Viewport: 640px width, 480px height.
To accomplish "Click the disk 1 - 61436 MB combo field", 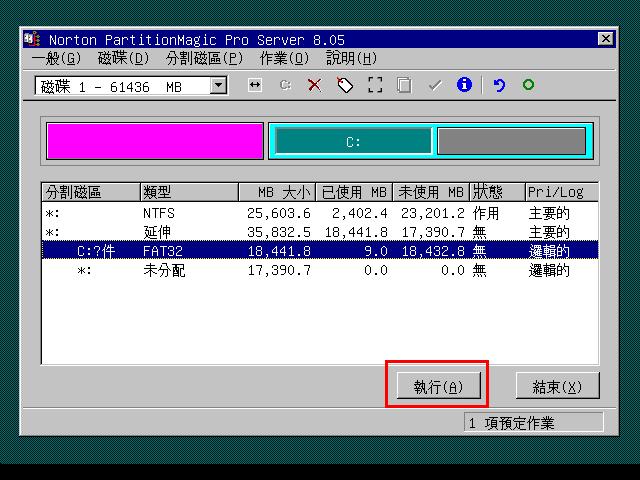I will click(x=131, y=86).
